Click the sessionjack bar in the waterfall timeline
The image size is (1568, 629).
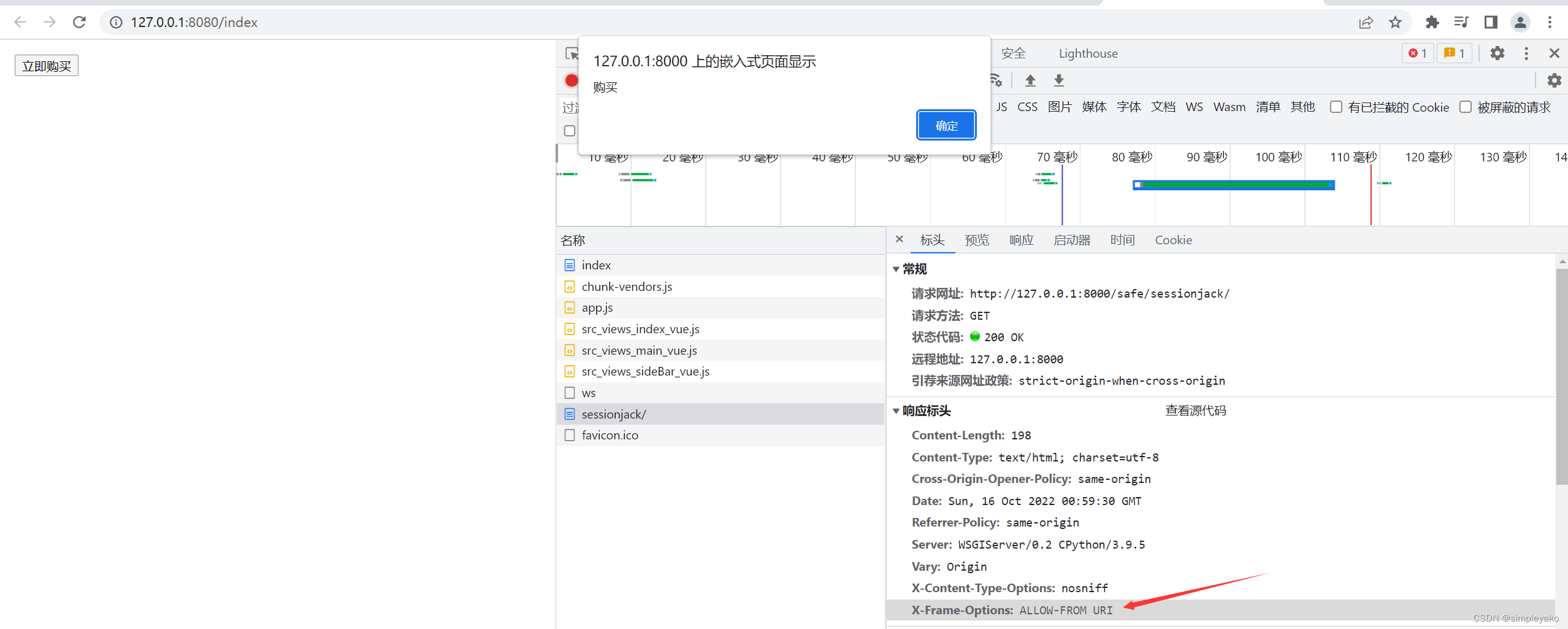[1233, 184]
